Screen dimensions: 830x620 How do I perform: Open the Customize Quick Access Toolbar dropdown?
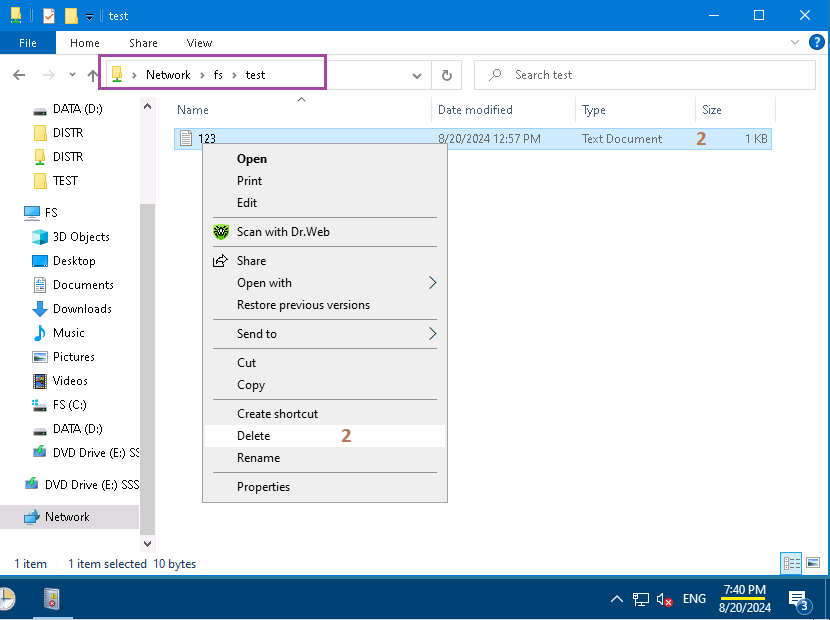[89, 16]
